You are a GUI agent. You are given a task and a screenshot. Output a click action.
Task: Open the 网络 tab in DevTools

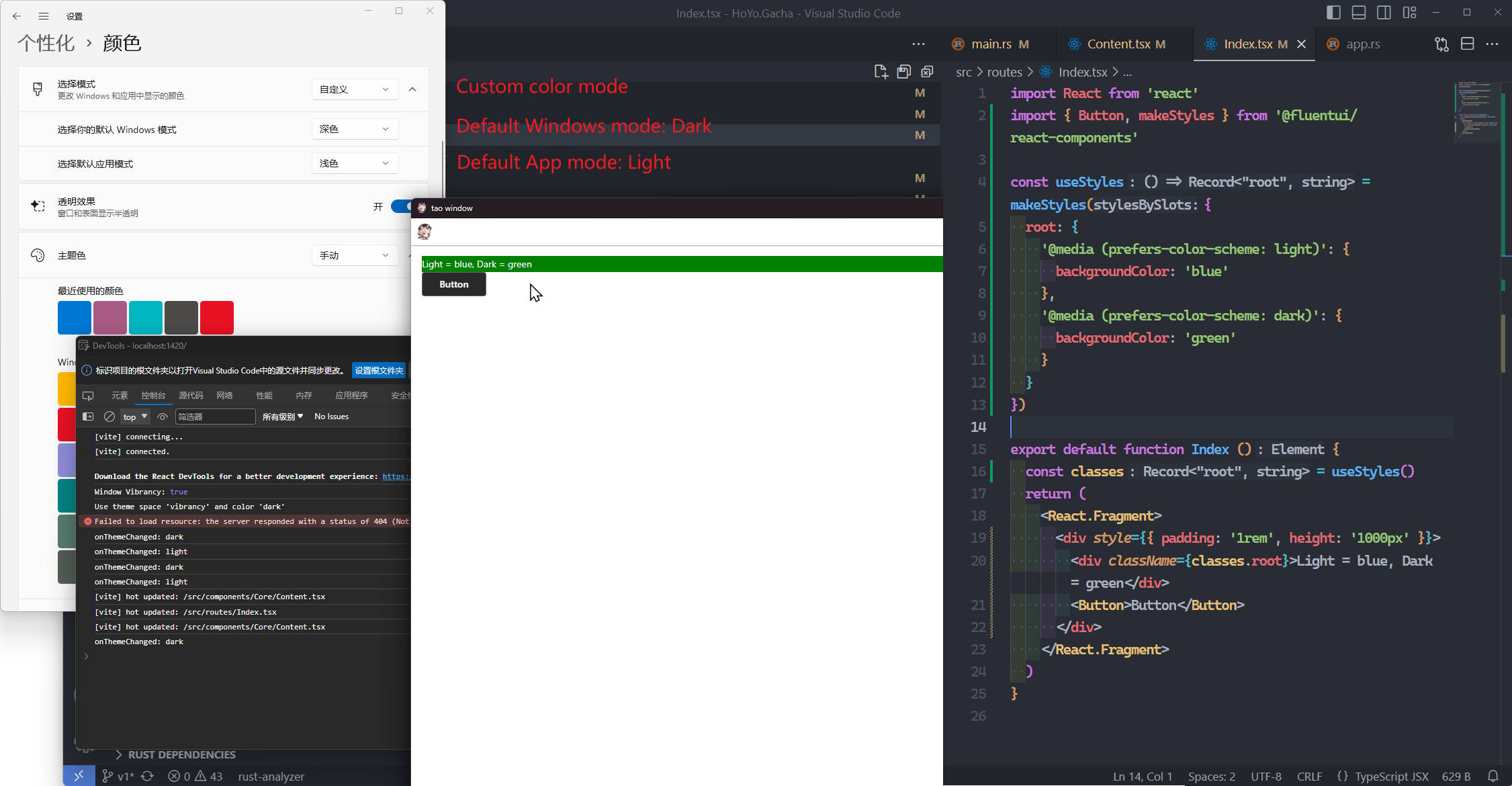[x=226, y=396]
